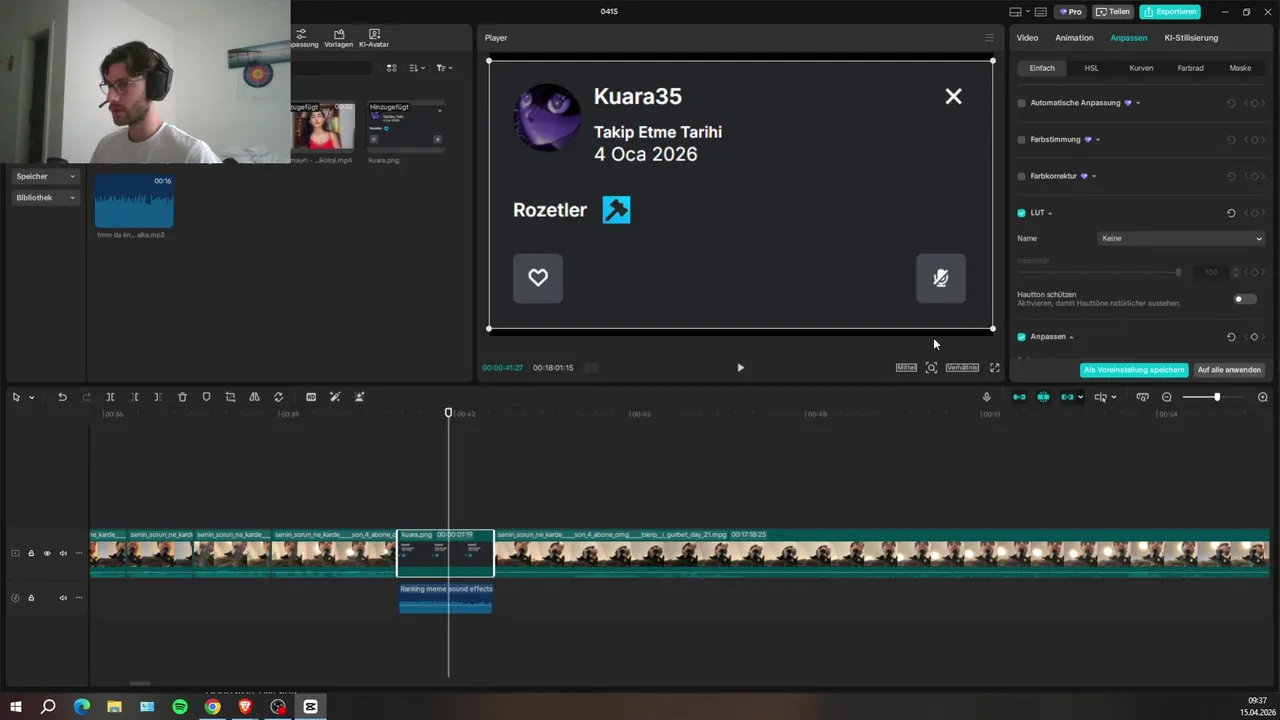Add keyframe for the LUT row

[1254, 213]
